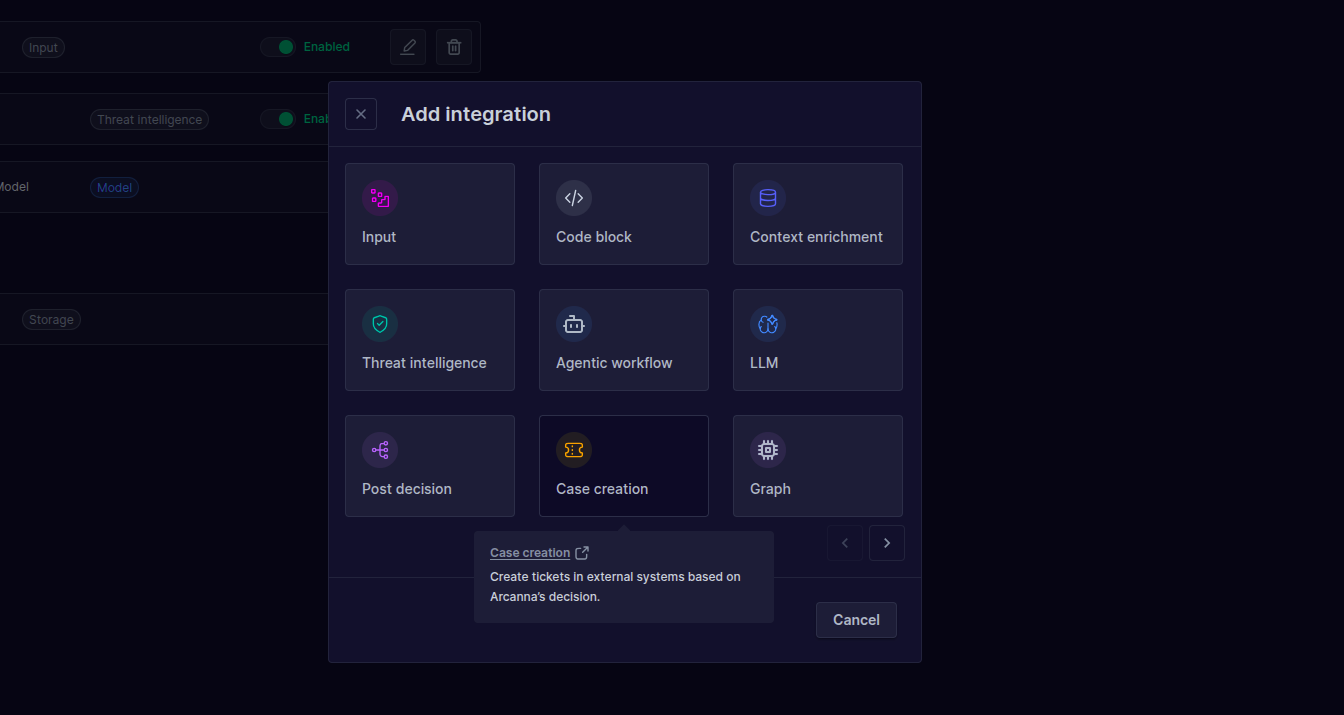Click the Threat intelligence shield icon

point(380,324)
